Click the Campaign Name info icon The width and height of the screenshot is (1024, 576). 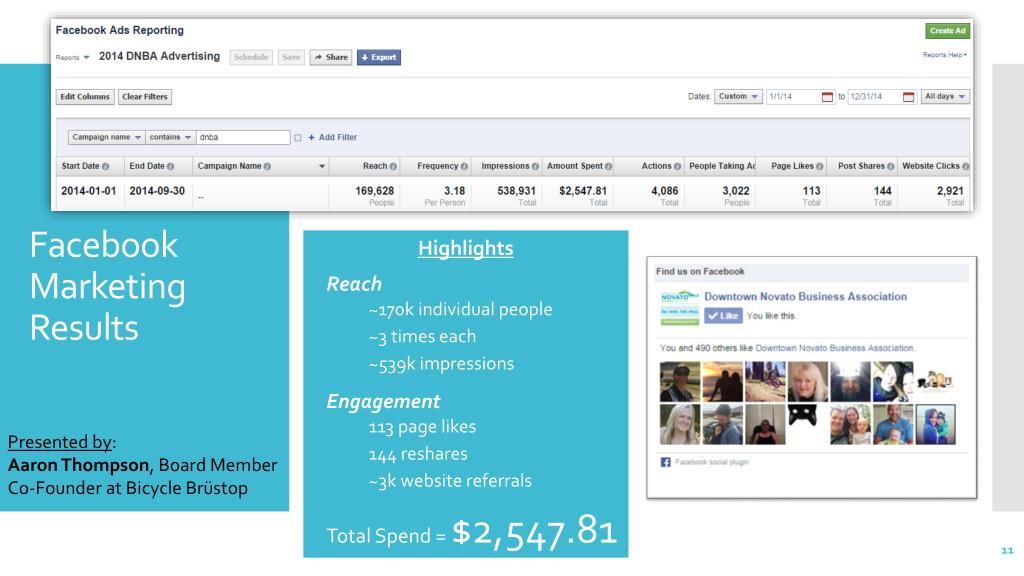pyautogui.click(x=267, y=167)
